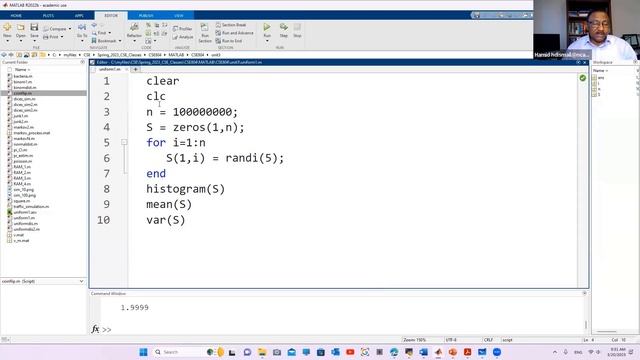
Task: Click the Zoom 150% status bar entry
Action: click(x=415, y=340)
